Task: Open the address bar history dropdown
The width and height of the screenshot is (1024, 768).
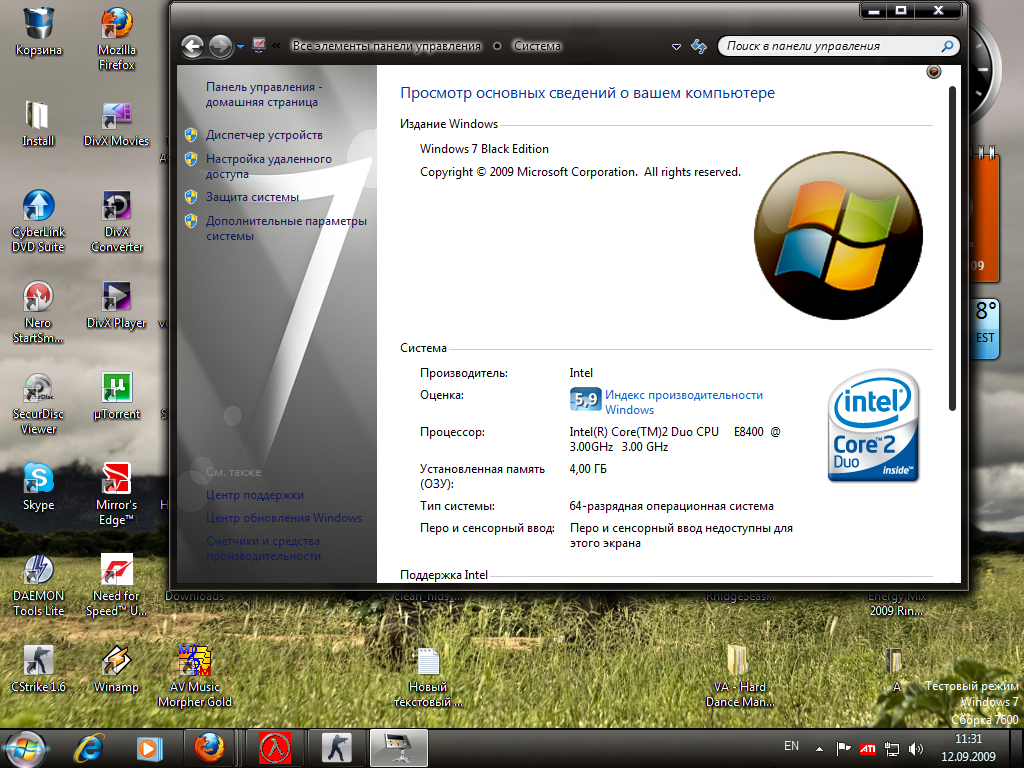Action: [x=677, y=46]
